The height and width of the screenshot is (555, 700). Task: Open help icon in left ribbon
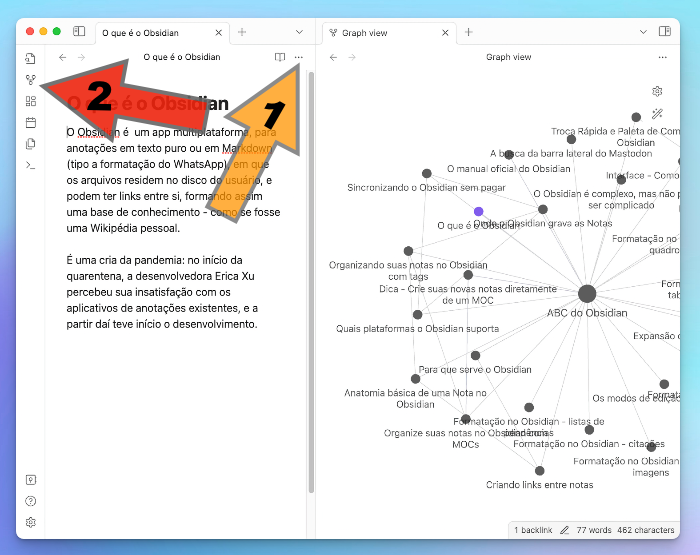(x=30, y=501)
